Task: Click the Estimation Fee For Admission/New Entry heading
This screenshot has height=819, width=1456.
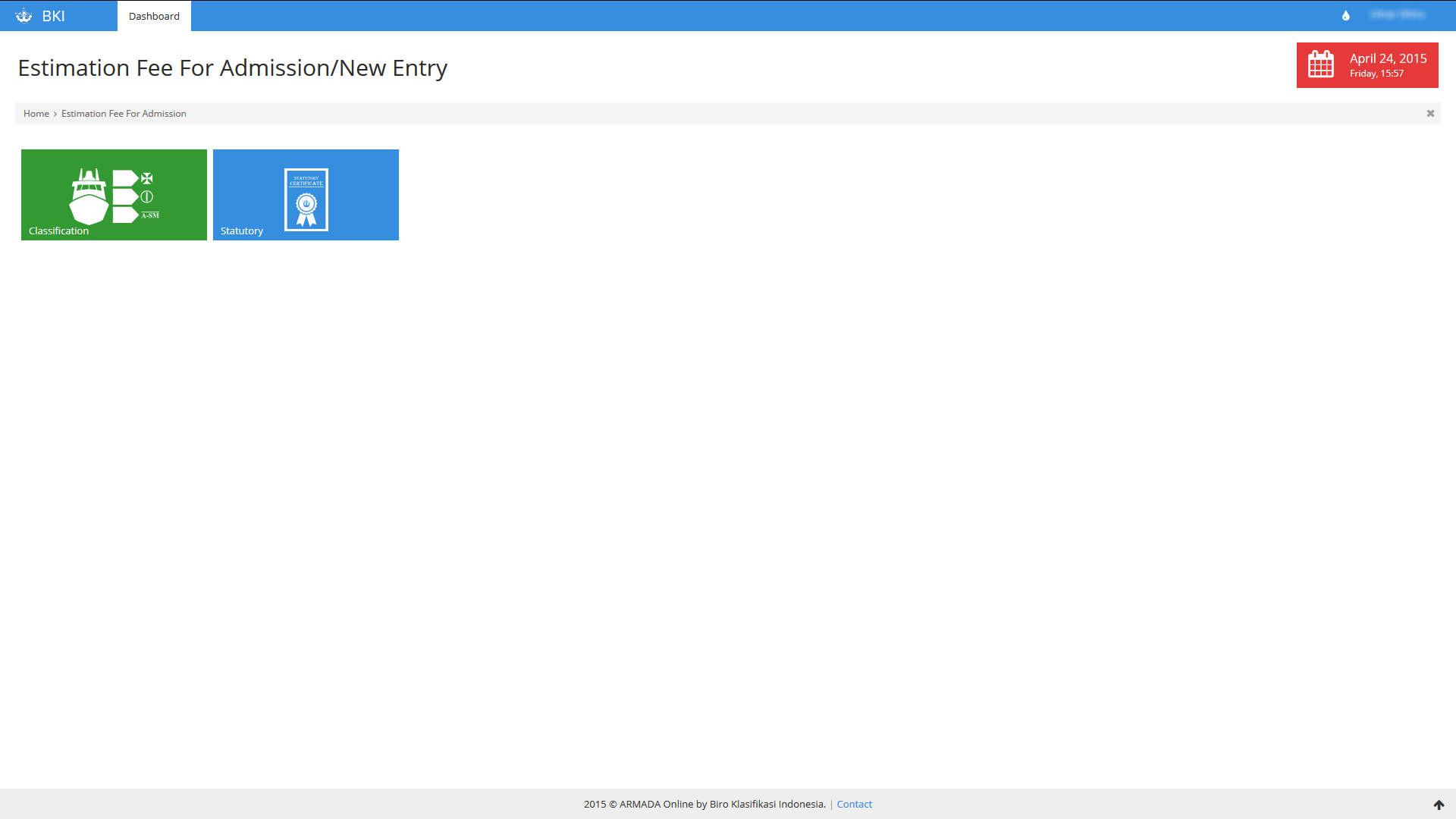Action: (232, 68)
